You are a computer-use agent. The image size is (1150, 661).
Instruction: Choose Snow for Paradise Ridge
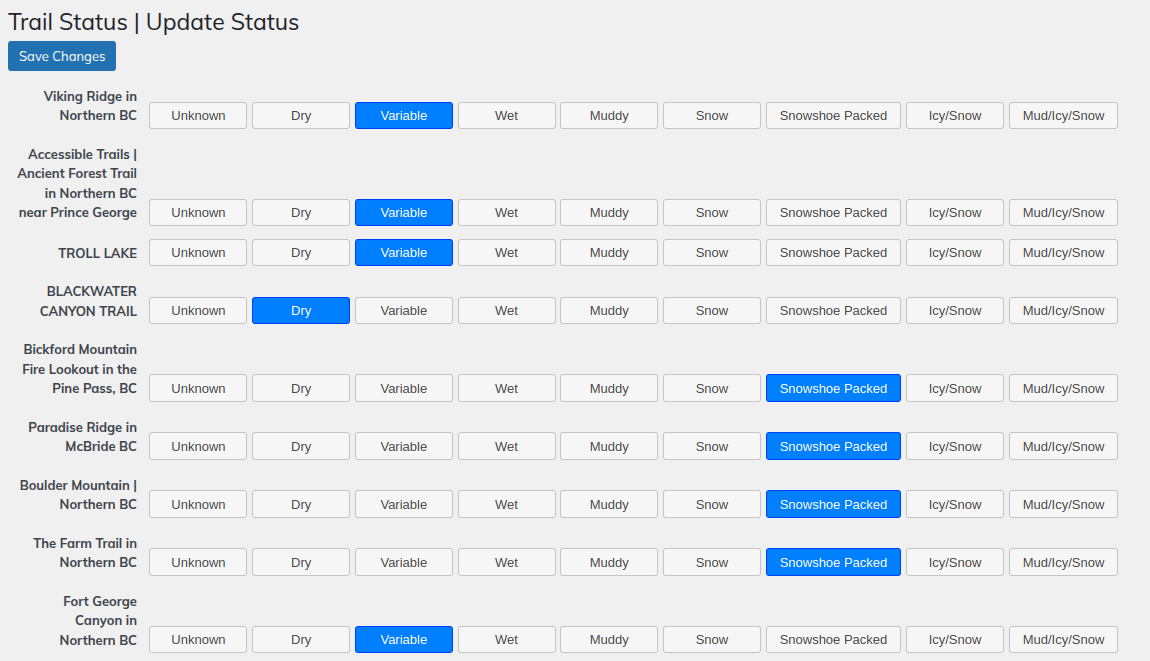[x=711, y=446]
